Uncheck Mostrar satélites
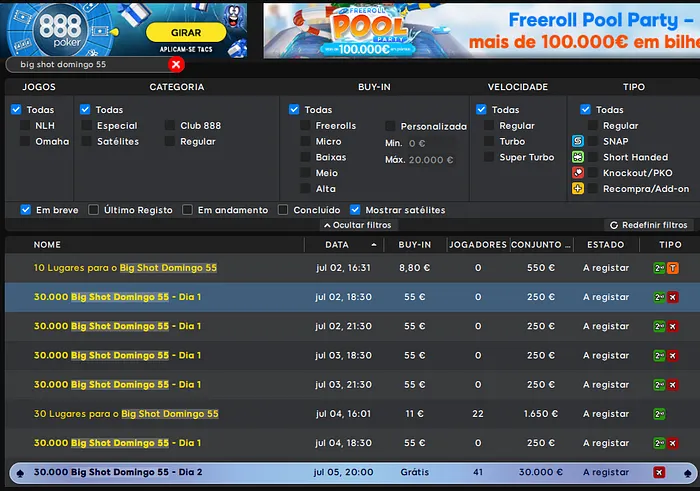700x491 pixels. click(x=355, y=210)
